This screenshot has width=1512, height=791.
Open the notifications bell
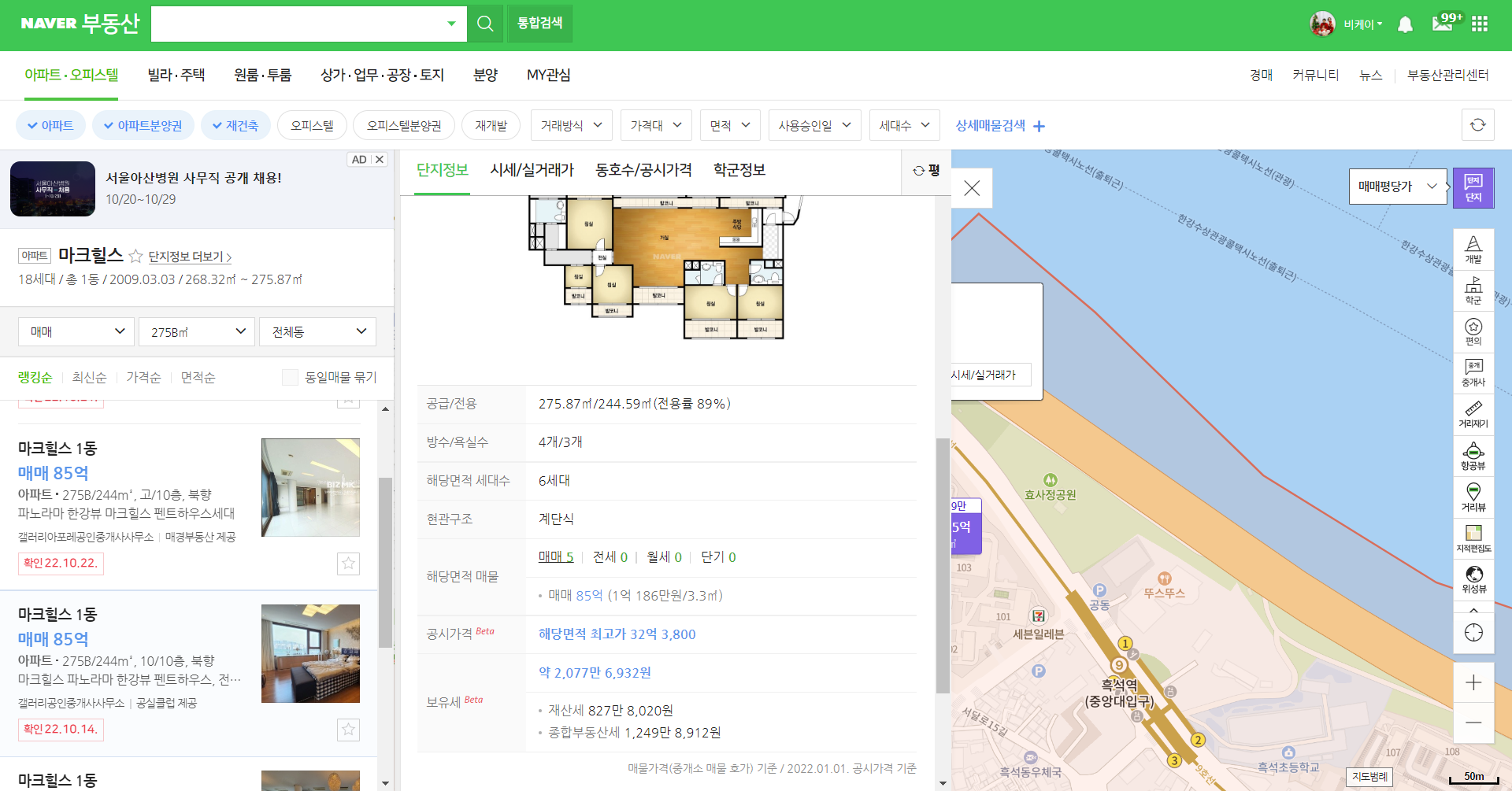(1405, 24)
